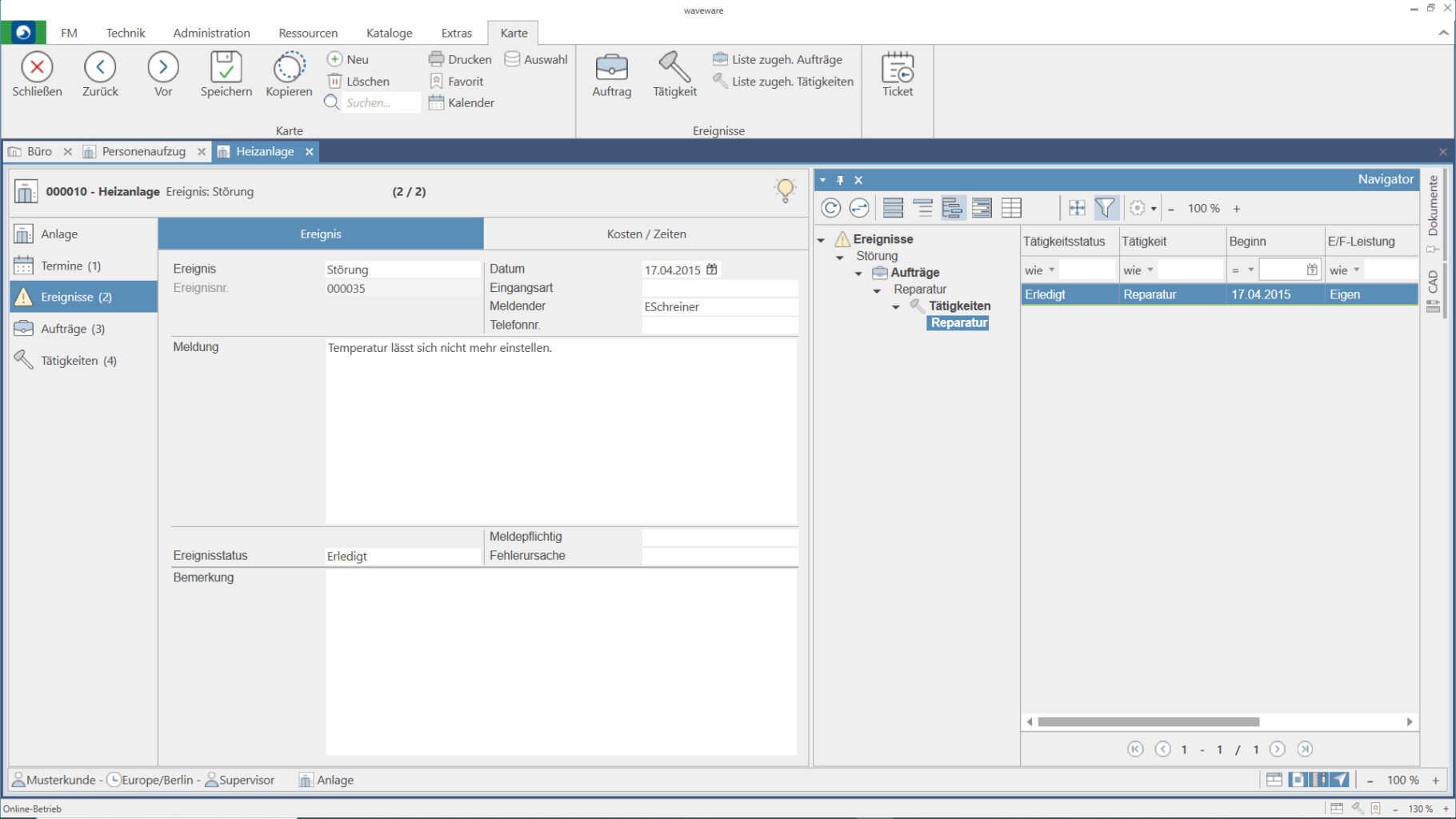Viewport: 1456px width, 819px height.
Task: Click the Navigator zoom plus button
Action: (x=1237, y=209)
